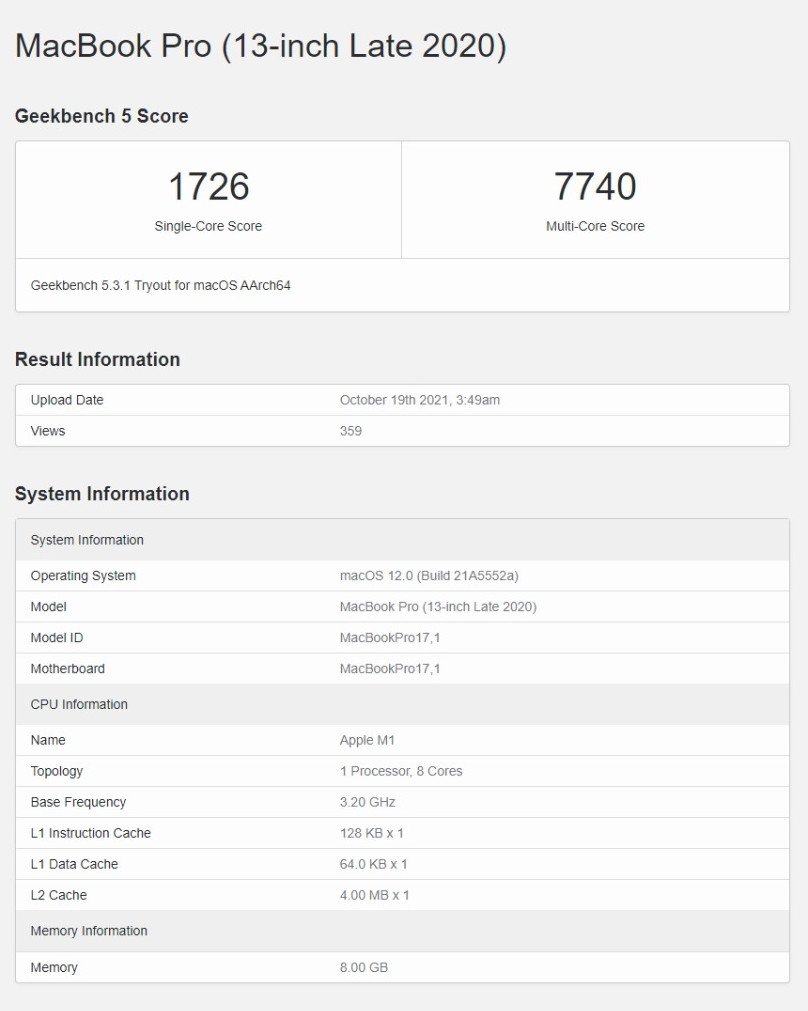Click the Upload Date label
The height and width of the screenshot is (1011, 808).
coord(67,400)
